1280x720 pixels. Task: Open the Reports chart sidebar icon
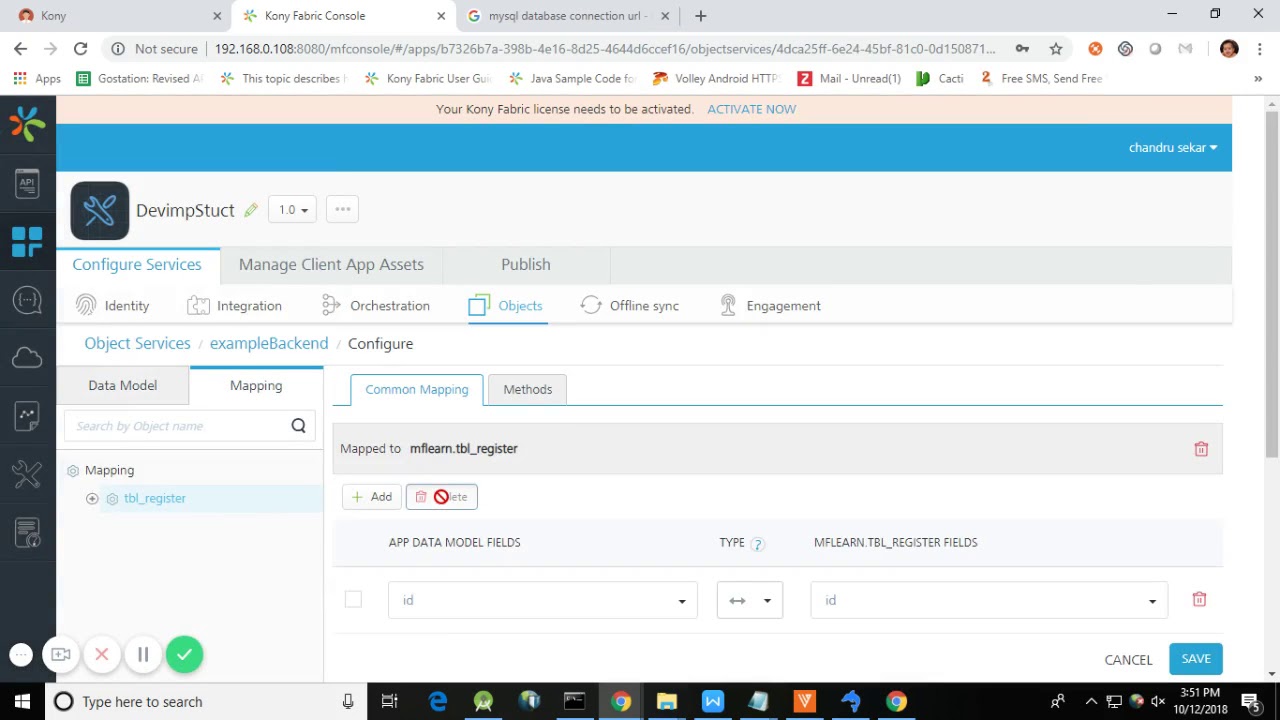click(27, 415)
